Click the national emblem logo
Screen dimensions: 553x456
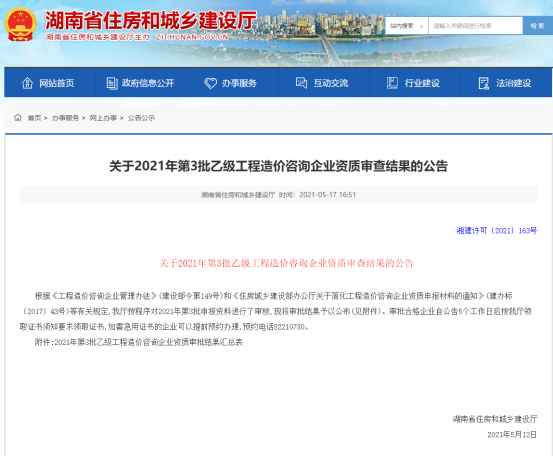[x=20, y=24]
